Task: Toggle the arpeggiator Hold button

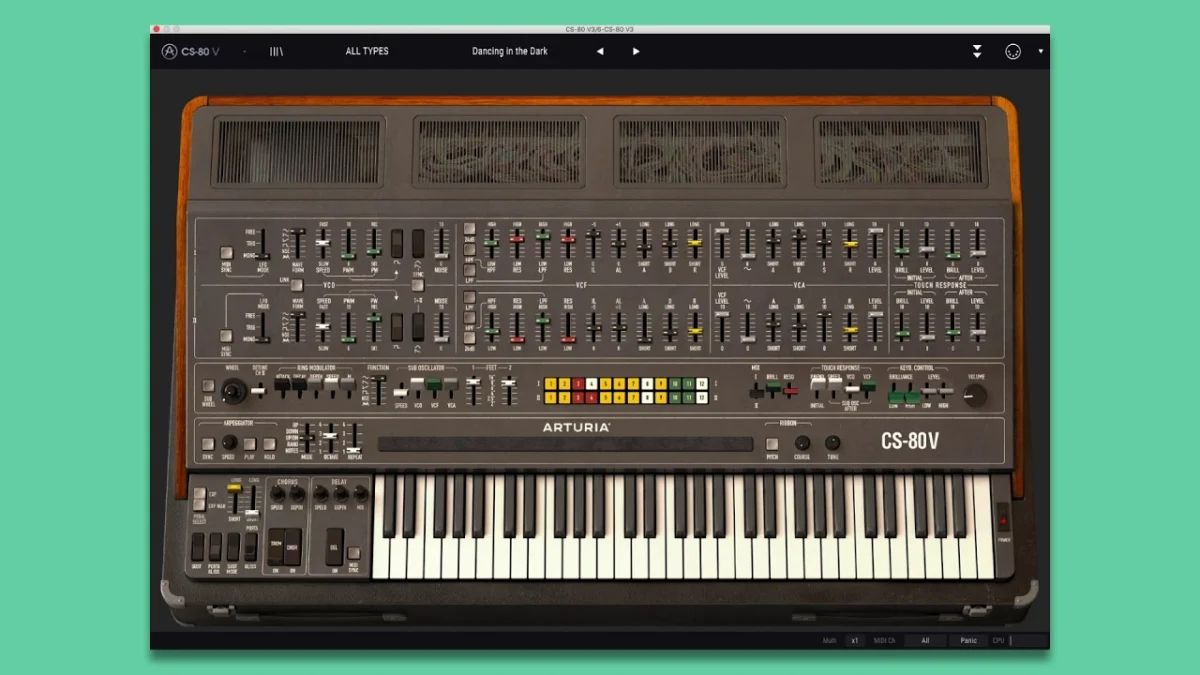Action: click(269, 443)
